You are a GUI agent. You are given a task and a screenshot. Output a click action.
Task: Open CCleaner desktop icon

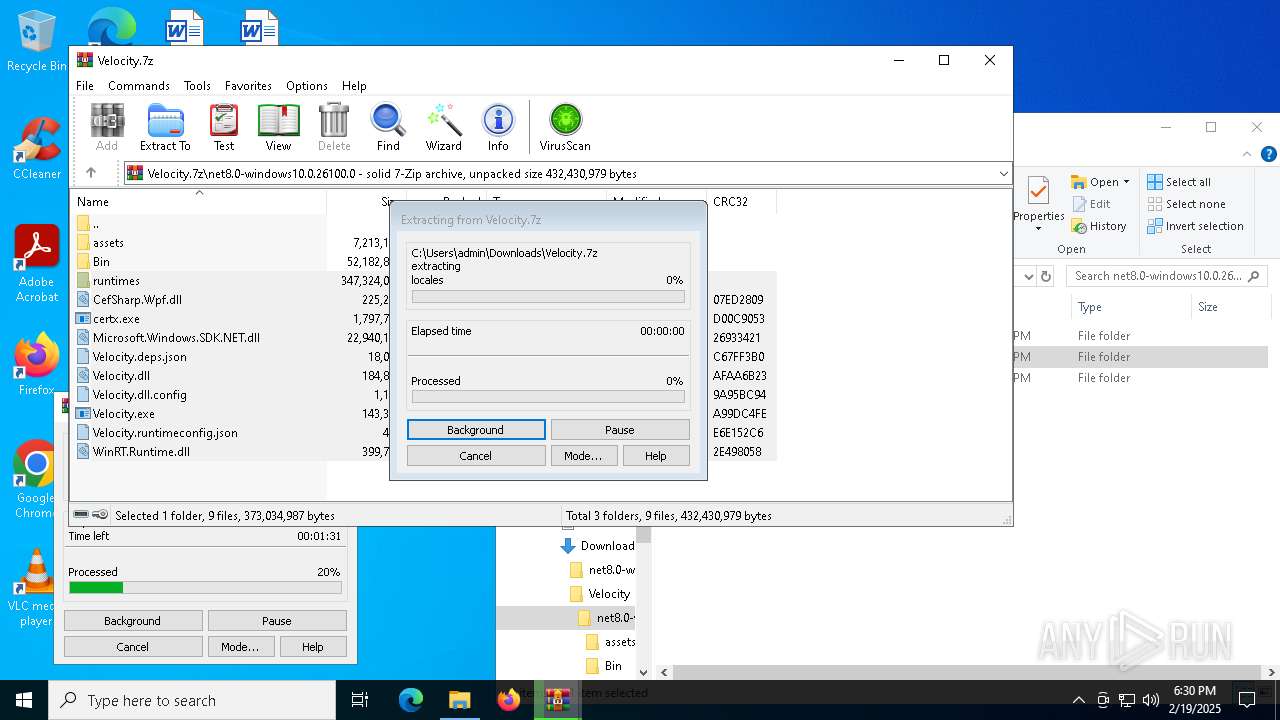point(36,148)
